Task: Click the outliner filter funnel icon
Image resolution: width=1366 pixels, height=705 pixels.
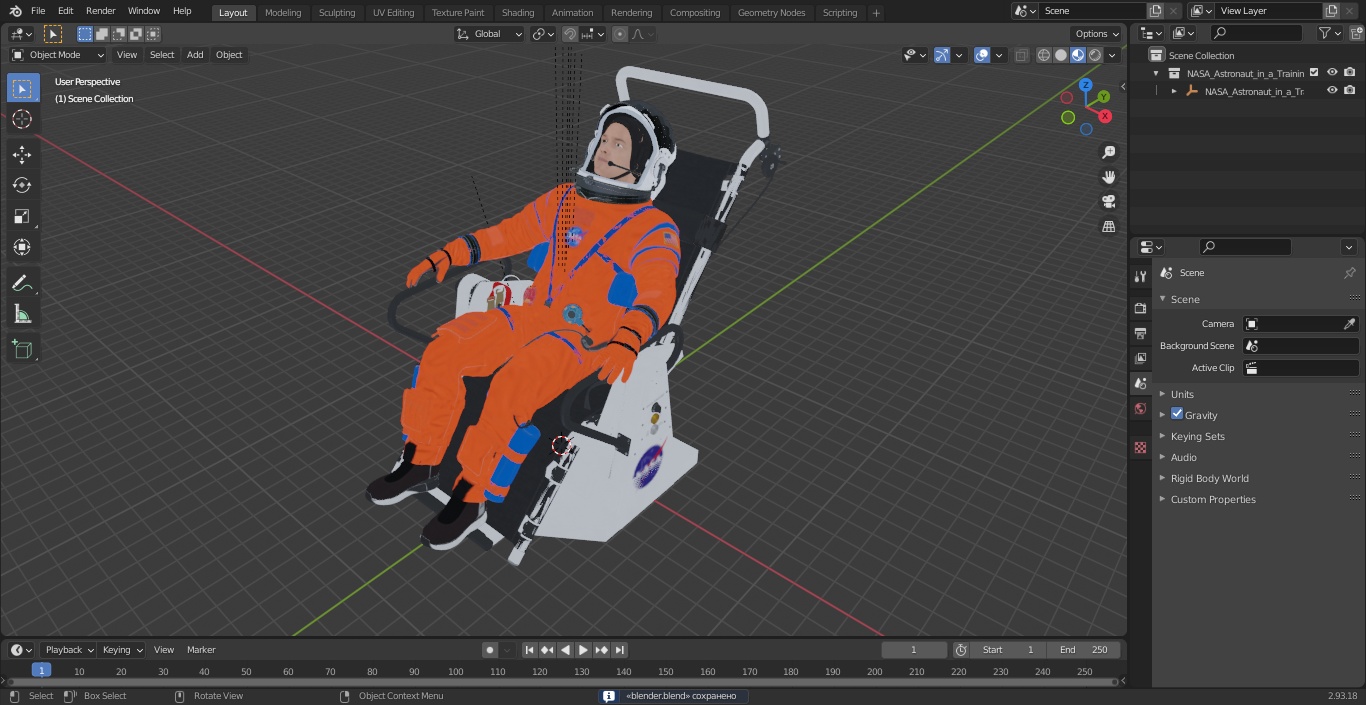Action: (x=1325, y=33)
